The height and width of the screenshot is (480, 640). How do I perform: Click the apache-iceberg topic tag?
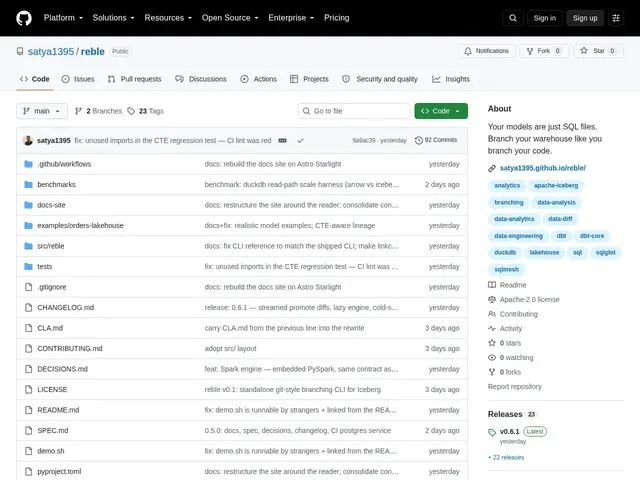[x=556, y=186]
